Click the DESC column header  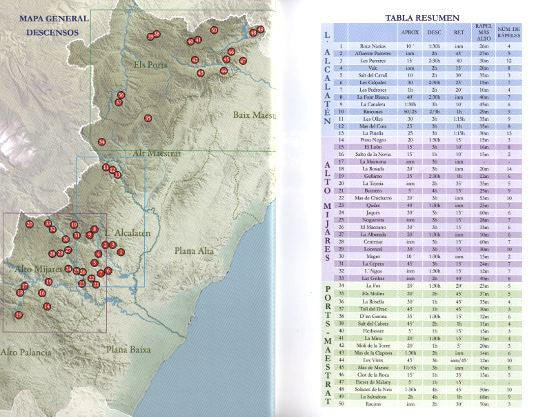435,32
